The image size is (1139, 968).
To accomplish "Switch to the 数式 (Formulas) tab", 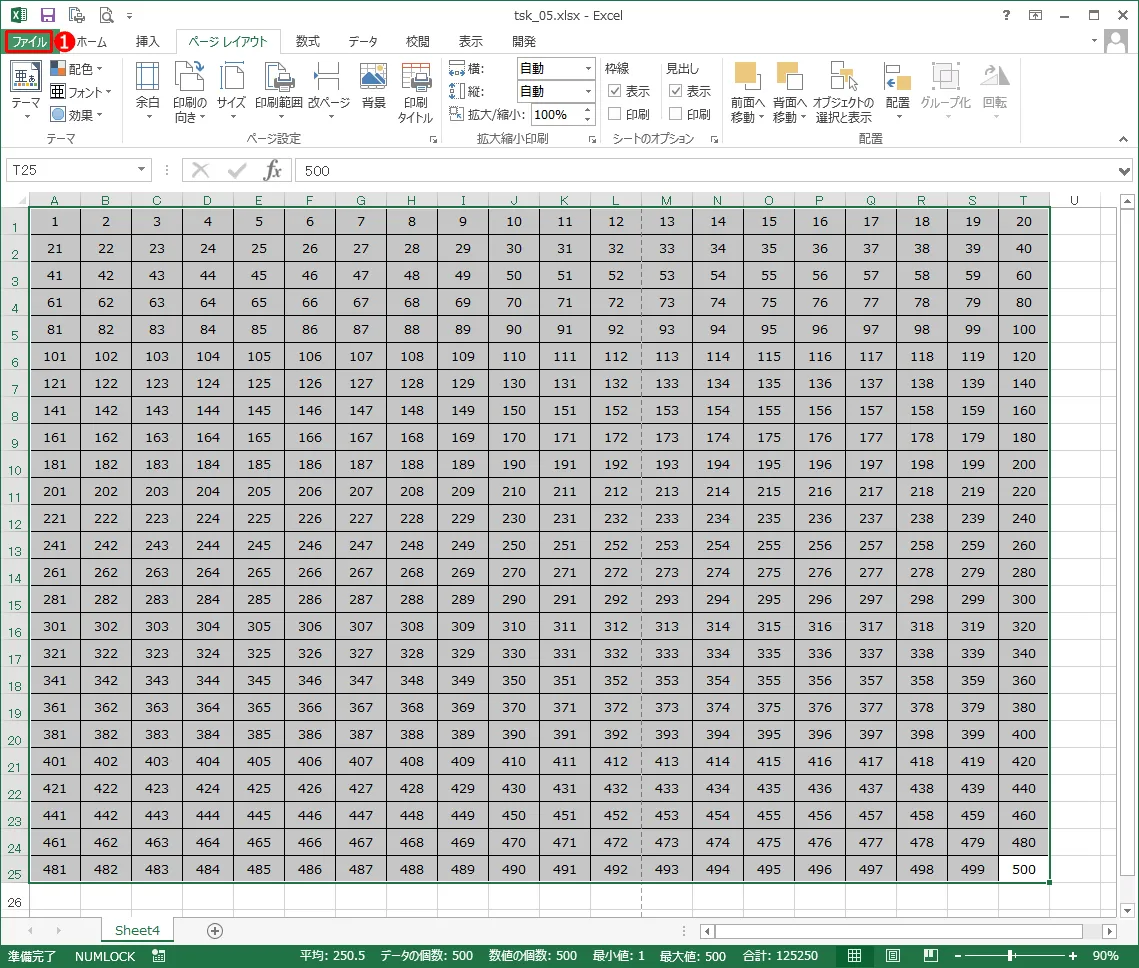I will click(307, 41).
